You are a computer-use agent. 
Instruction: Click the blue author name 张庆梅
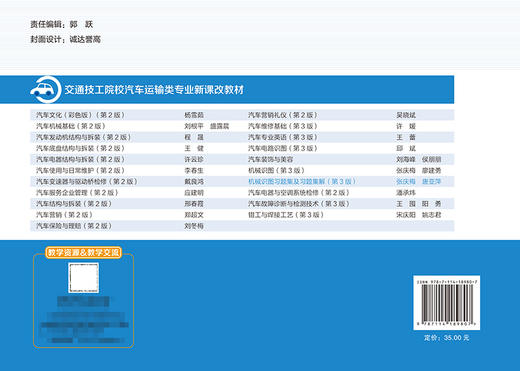[406, 181]
